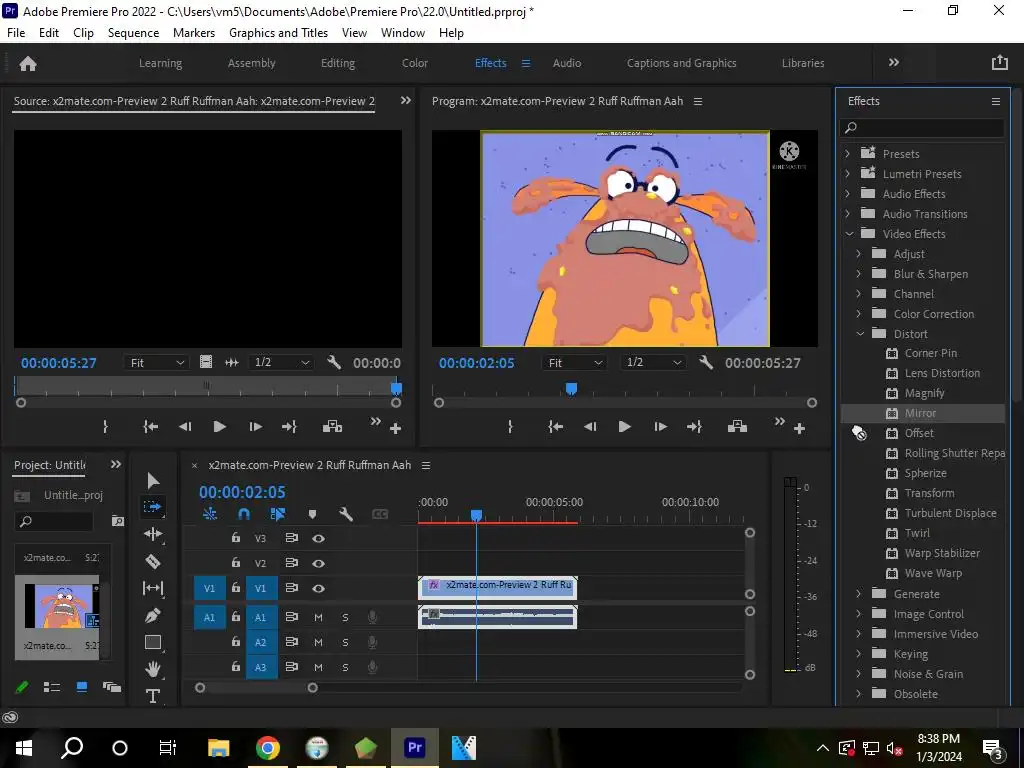Viewport: 1024px width, 768px height.
Task: Go to In point in Program monitor
Action: tap(556, 427)
